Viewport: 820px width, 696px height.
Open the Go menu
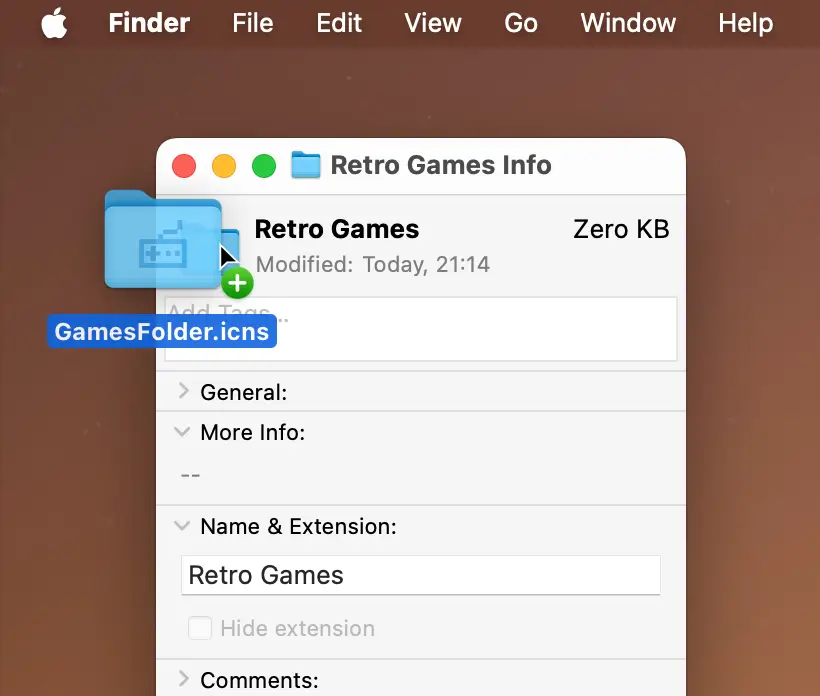(521, 23)
